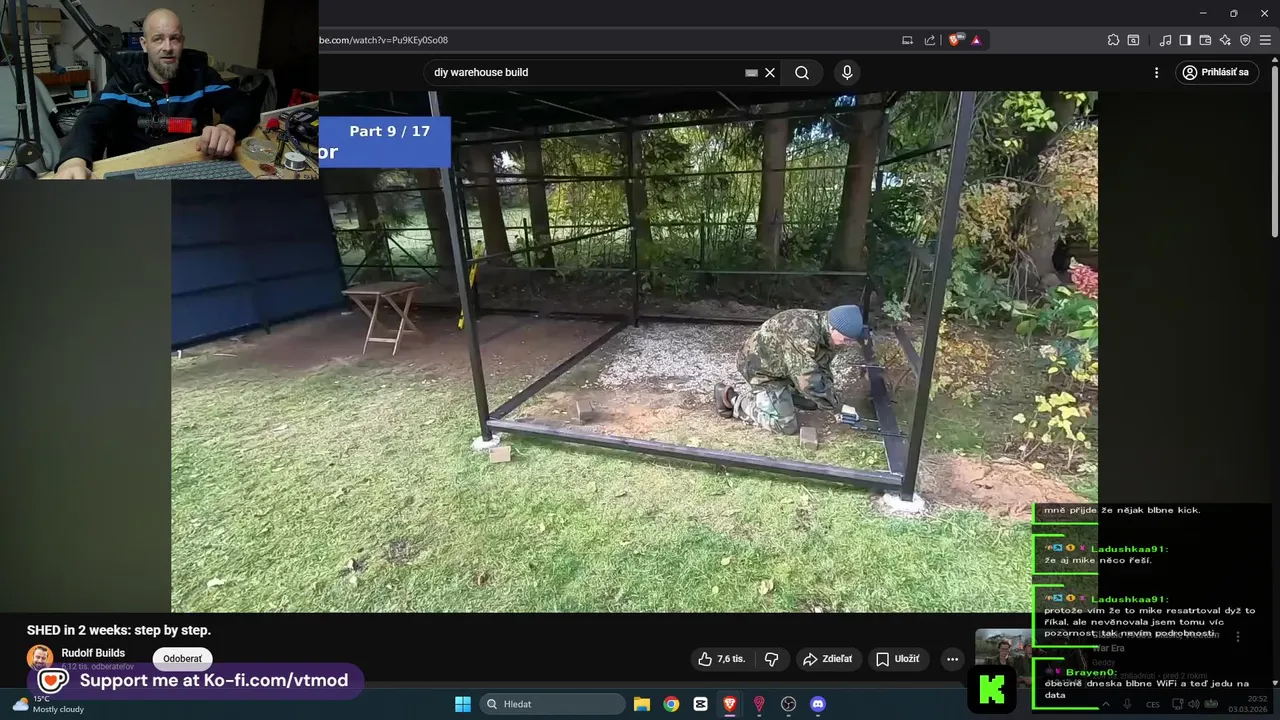Click the share page icon in address bar
This screenshot has width=1280, height=720.
930,40
